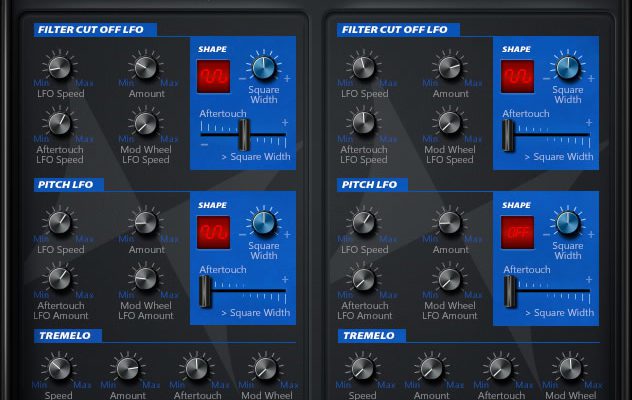Screen dimensions: 632x400
Task: Click left Filter Aftertouch LFO Speed knob
Action: coord(60,124)
